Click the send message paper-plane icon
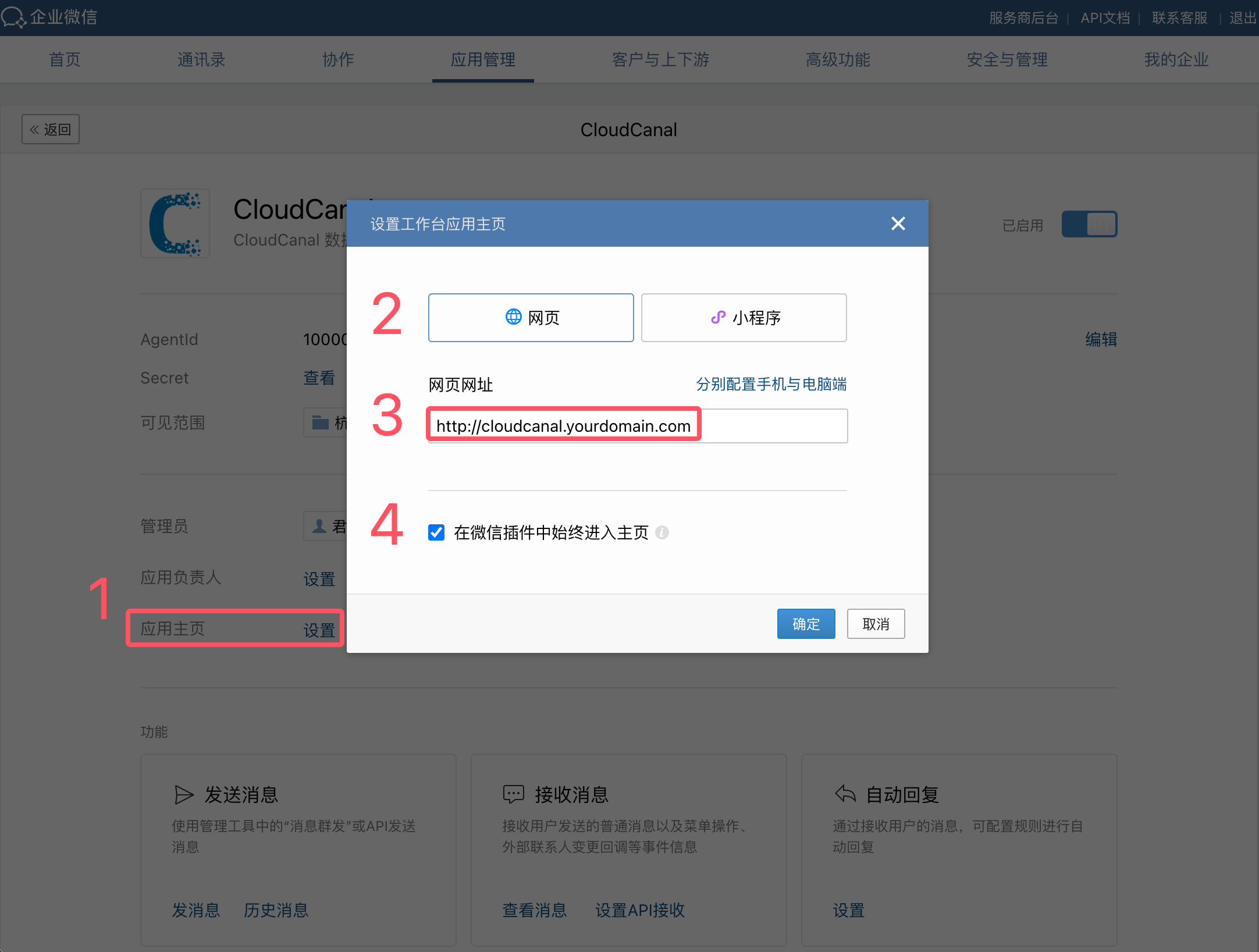The image size is (1259, 952). 184,794
